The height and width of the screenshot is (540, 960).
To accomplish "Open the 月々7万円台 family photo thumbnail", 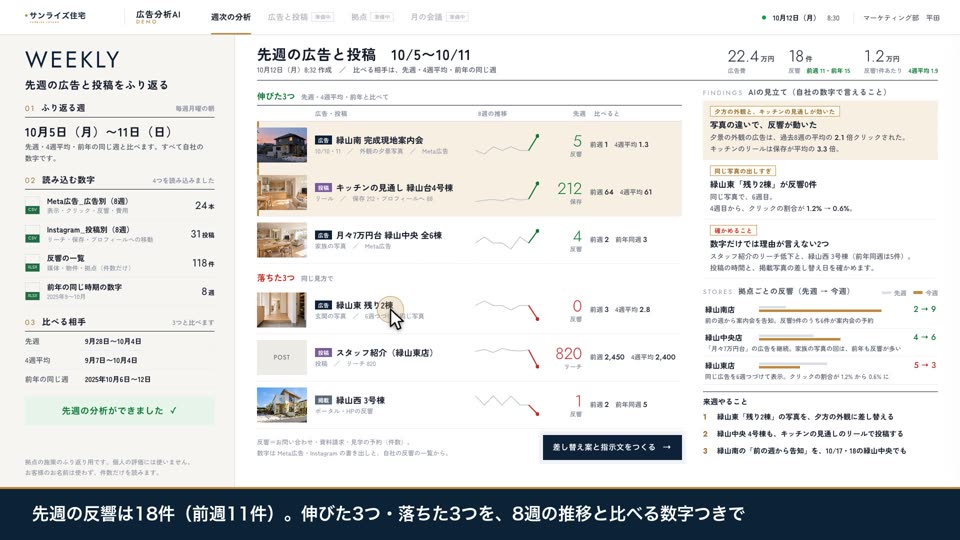I will click(x=282, y=239).
